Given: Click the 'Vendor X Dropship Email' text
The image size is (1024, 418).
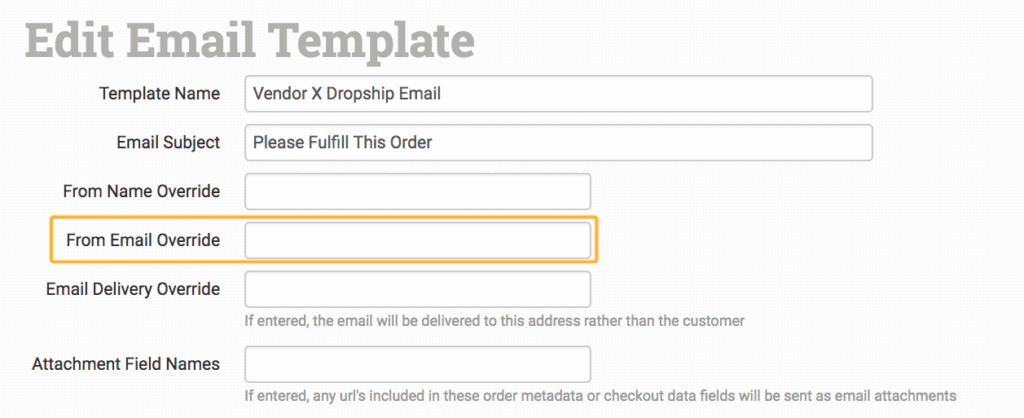Looking at the screenshot, I should (x=346, y=94).
